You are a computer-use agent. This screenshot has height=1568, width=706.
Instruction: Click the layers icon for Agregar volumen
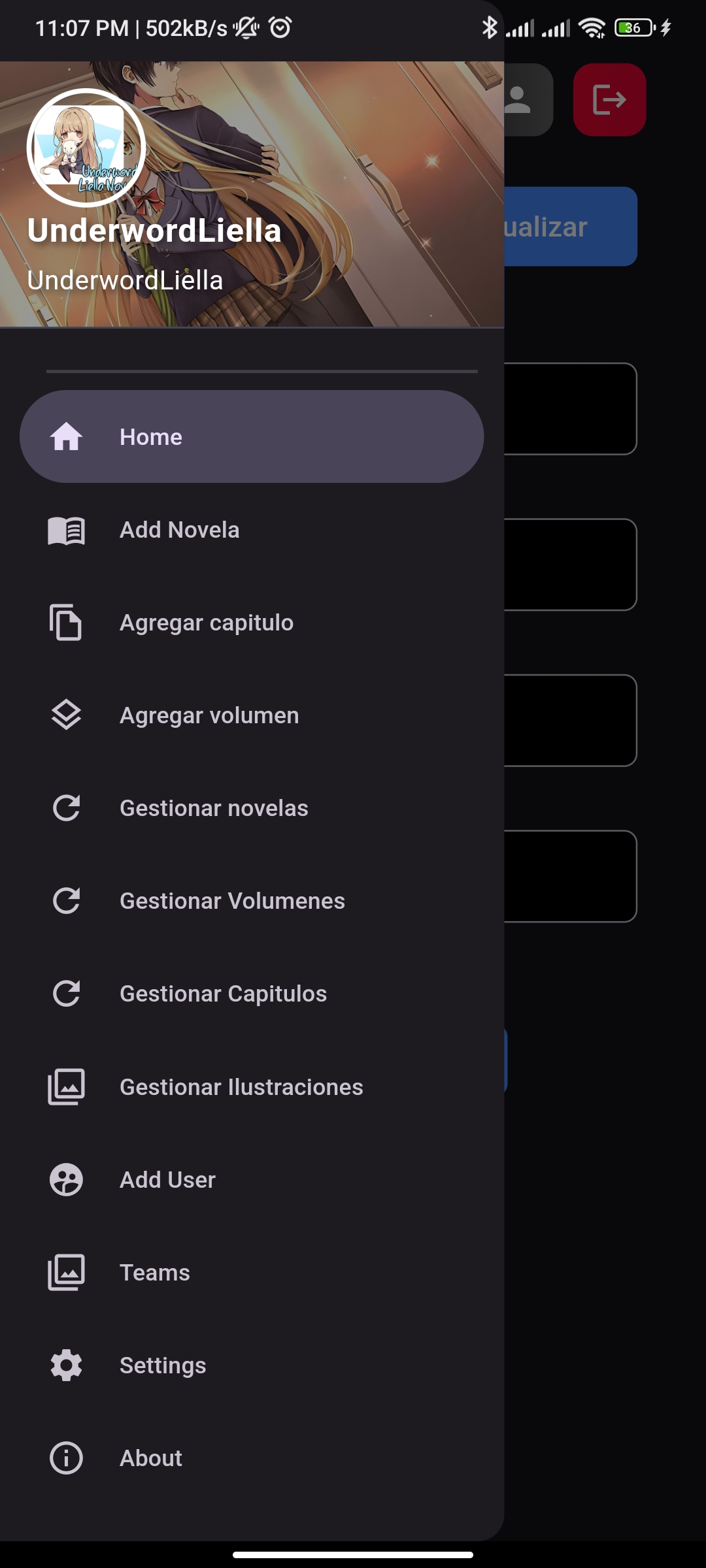[66, 715]
